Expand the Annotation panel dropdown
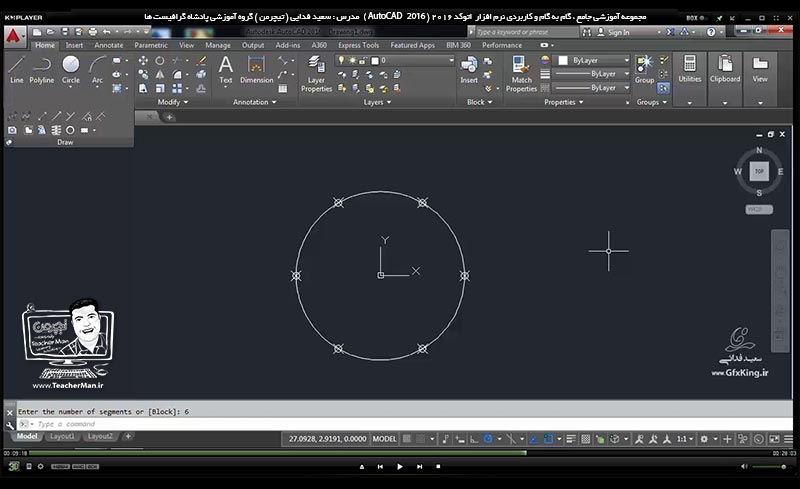 (x=255, y=102)
